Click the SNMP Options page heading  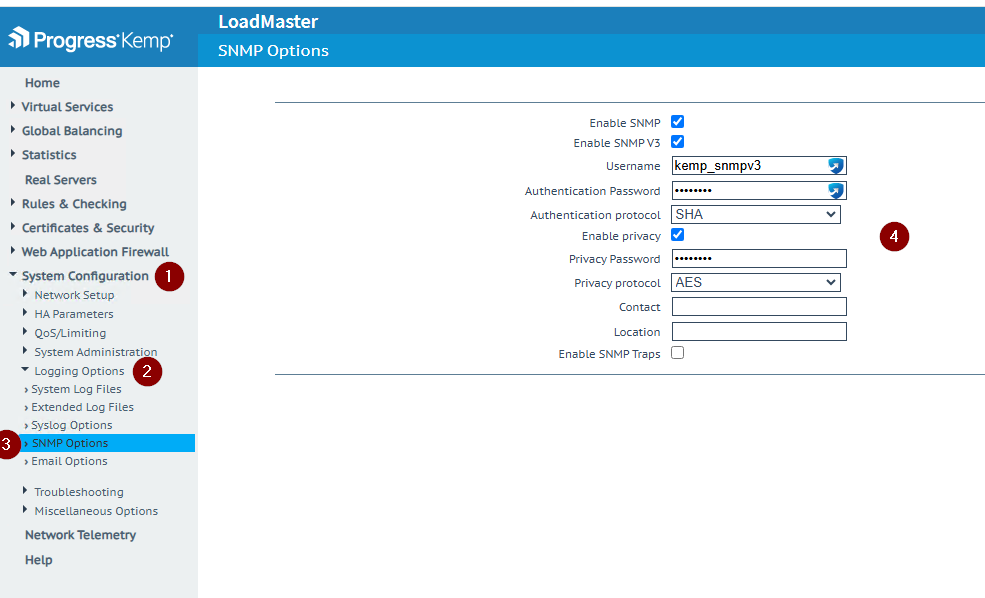pyautogui.click(x=273, y=50)
